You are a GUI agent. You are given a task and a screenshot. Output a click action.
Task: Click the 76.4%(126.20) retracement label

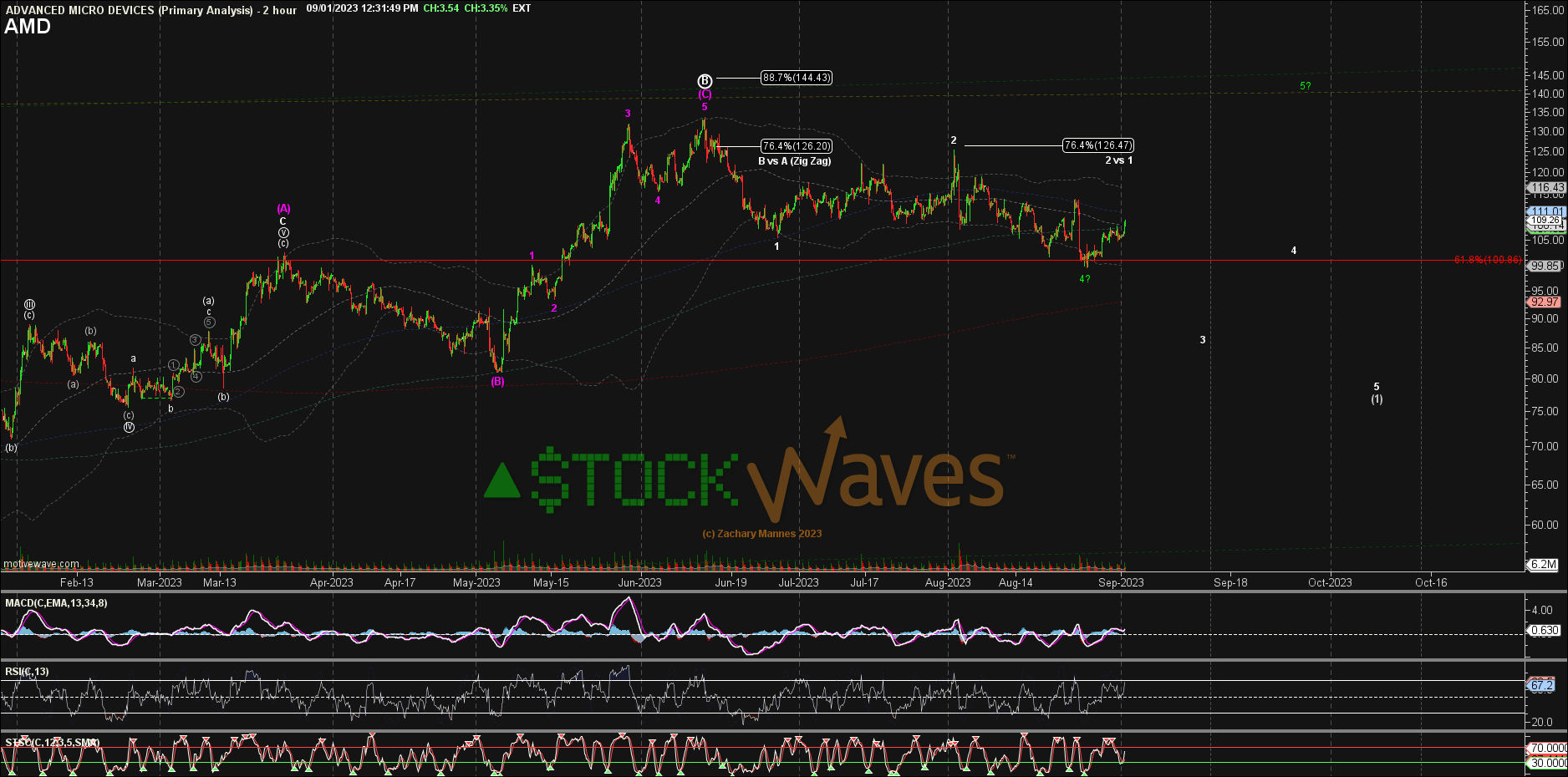pos(795,145)
